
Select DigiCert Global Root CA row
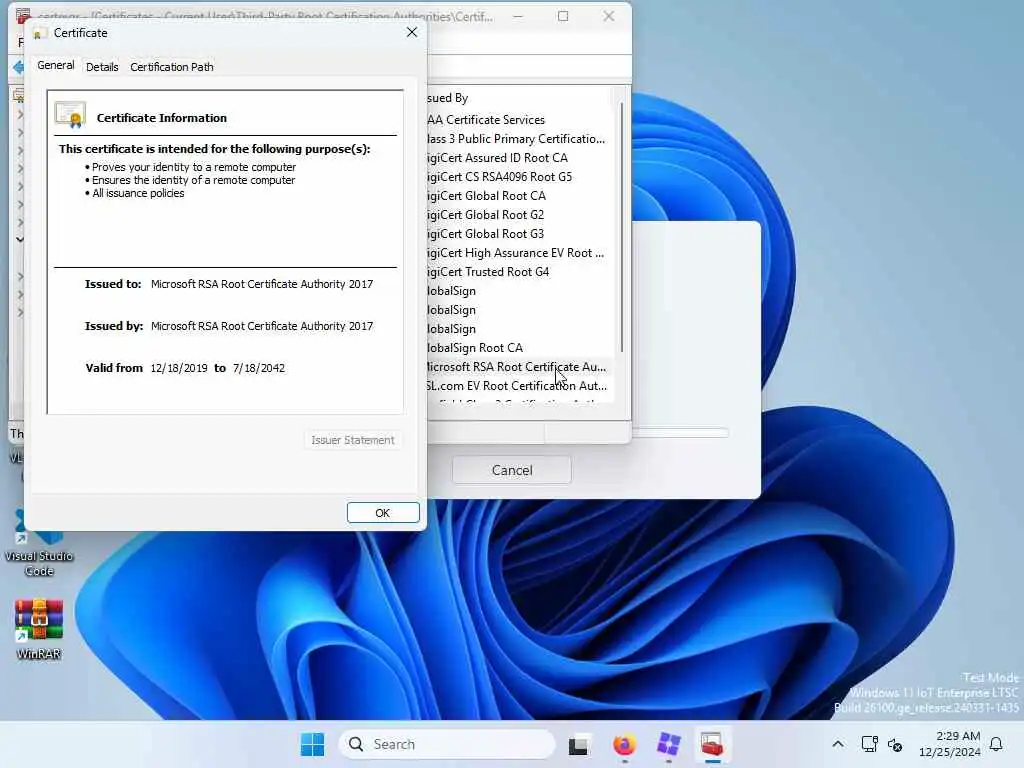tap(519, 195)
